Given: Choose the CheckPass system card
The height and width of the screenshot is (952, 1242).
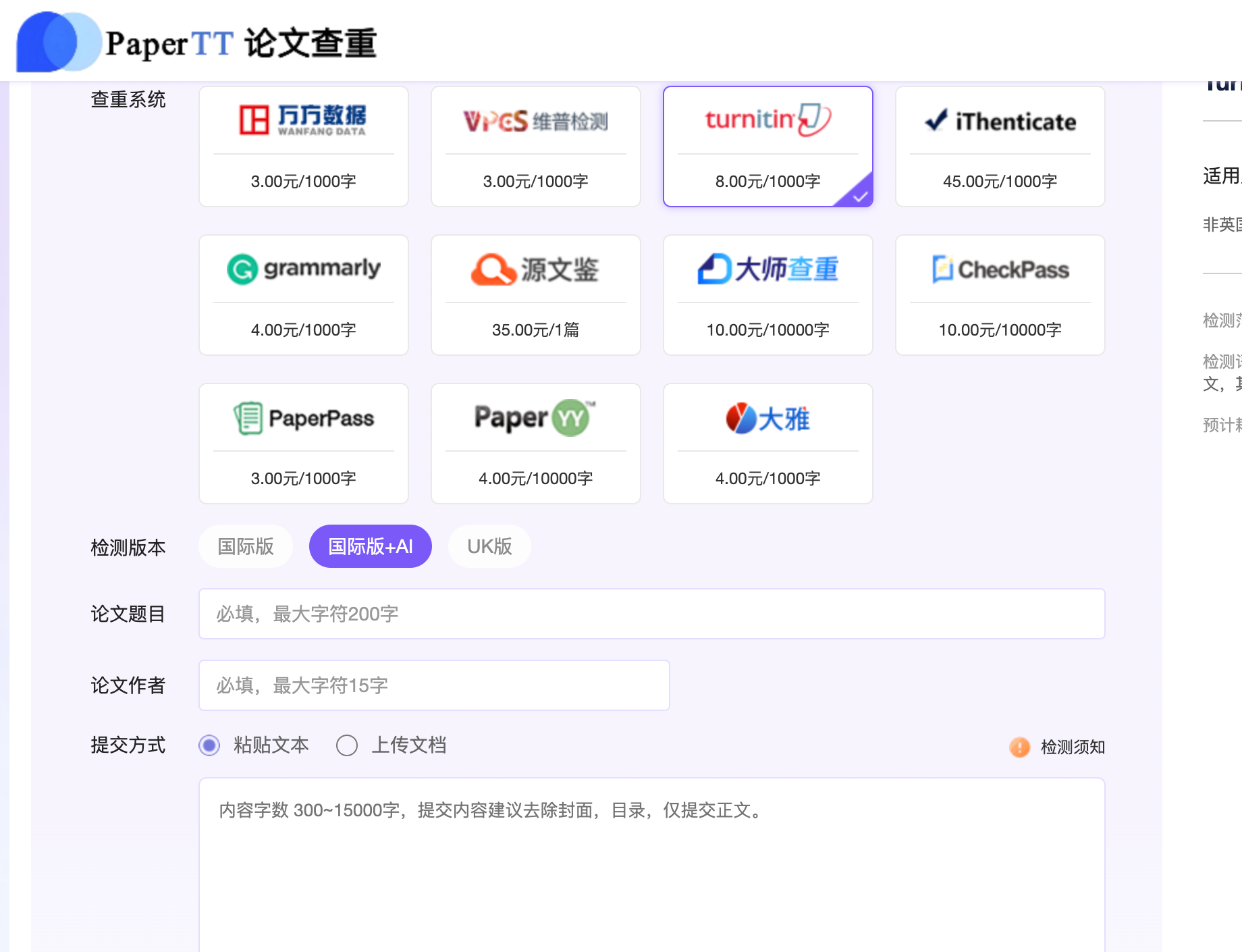Looking at the screenshot, I should (1000, 295).
